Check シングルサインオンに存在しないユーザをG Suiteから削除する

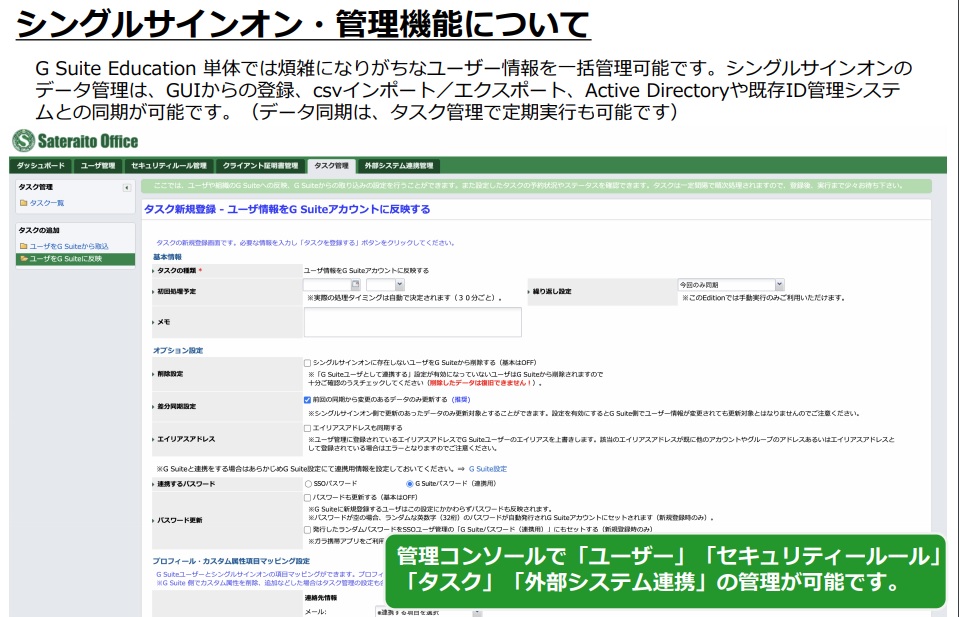coord(308,363)
